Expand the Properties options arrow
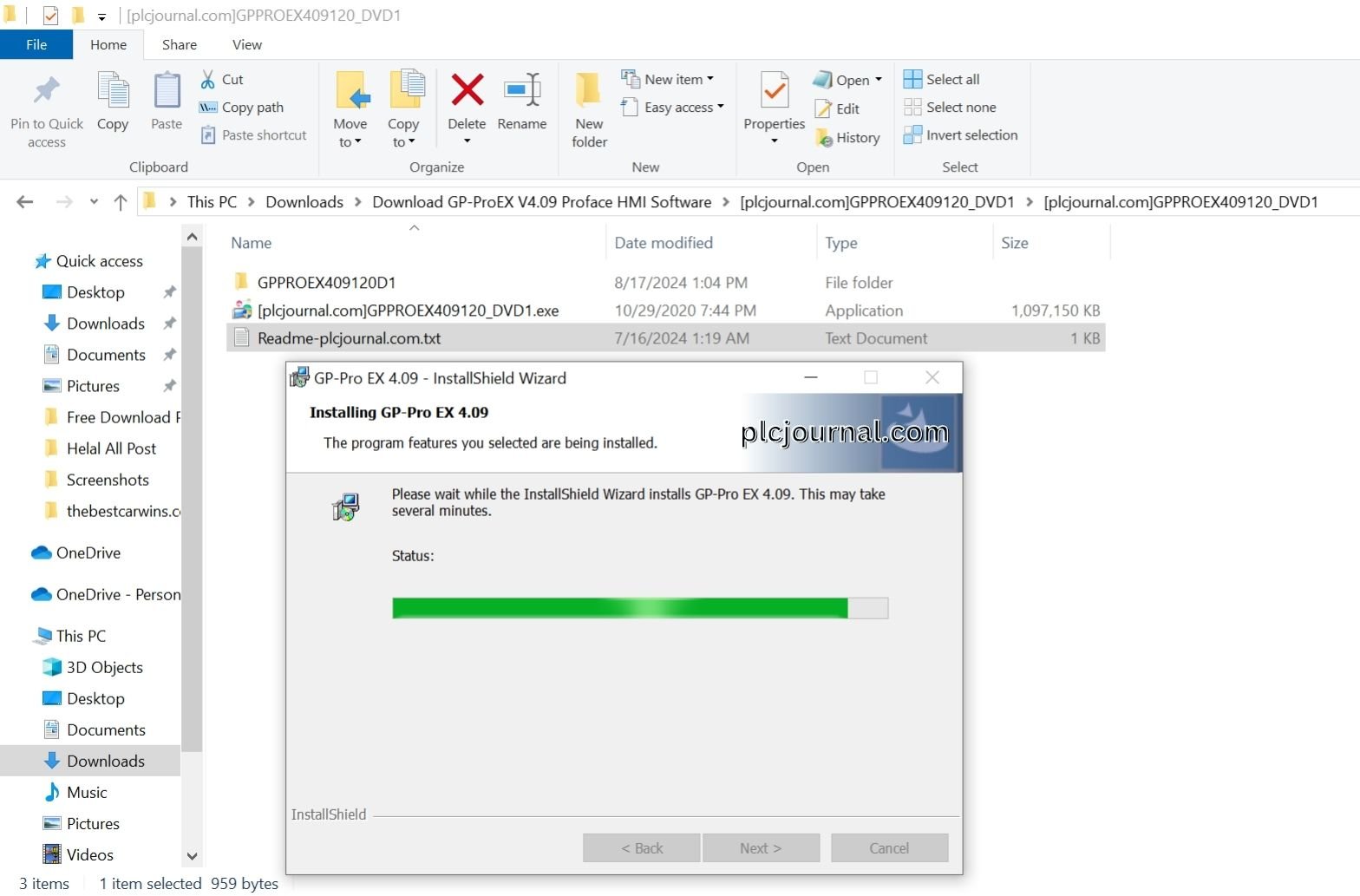 click(x=775, y=141)
